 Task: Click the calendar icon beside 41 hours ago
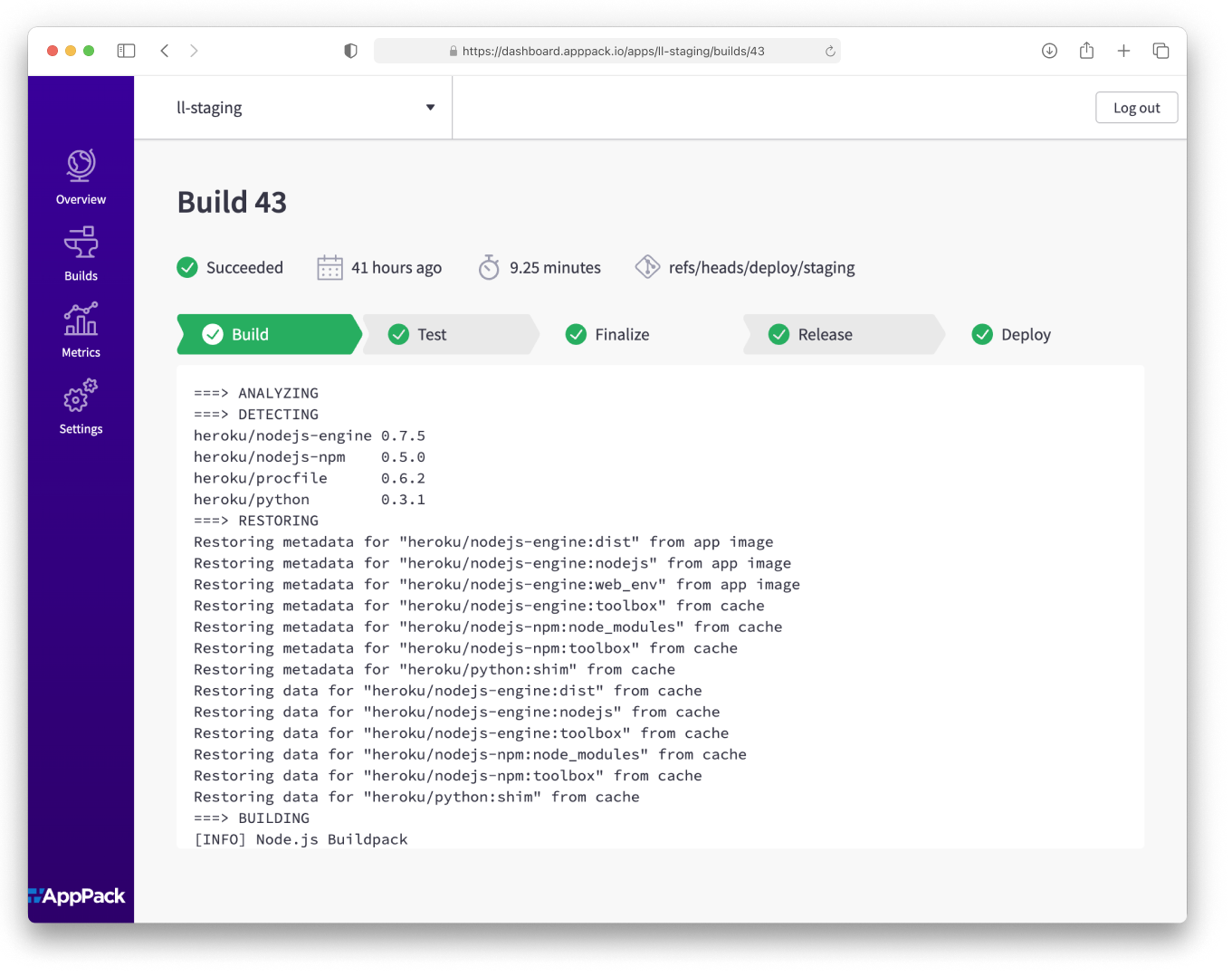(x=329, y=267)
